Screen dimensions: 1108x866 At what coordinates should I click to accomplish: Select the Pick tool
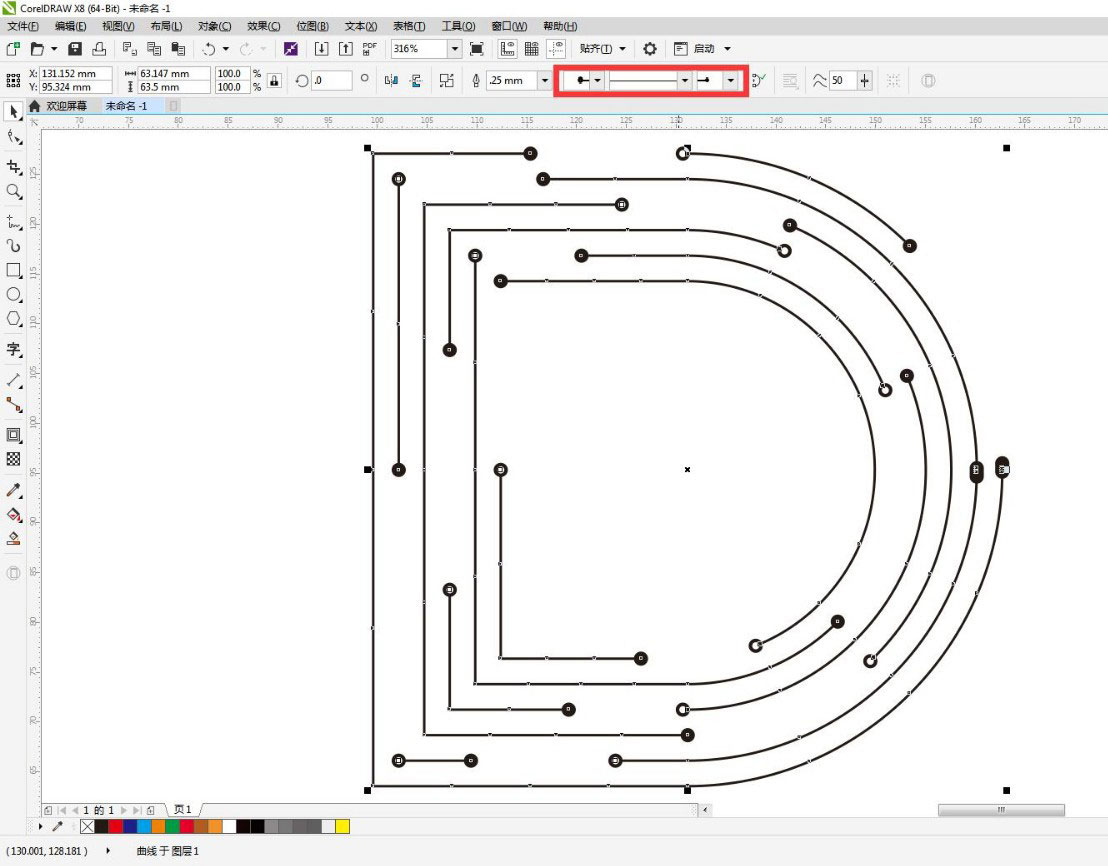(x=14, y=112)
